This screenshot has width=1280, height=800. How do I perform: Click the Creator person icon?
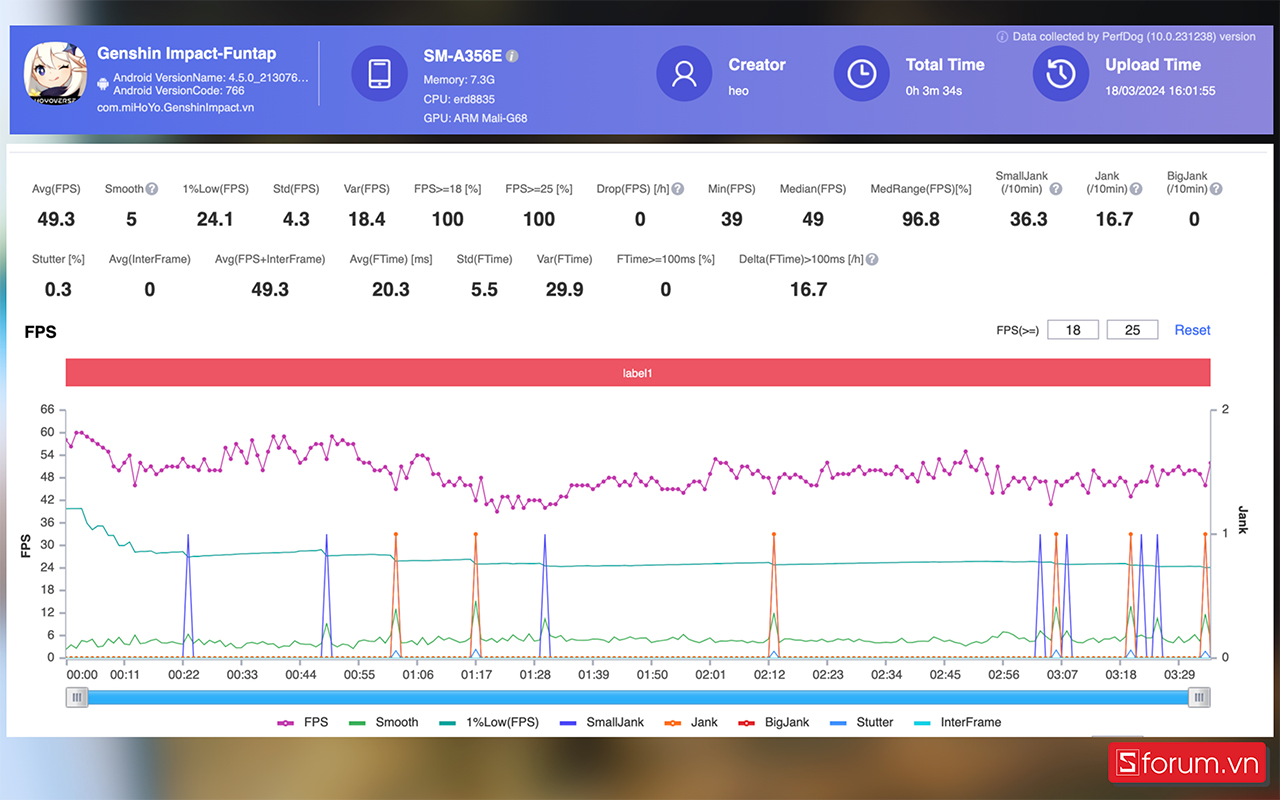pyautogui.click(x=684, y=75)
